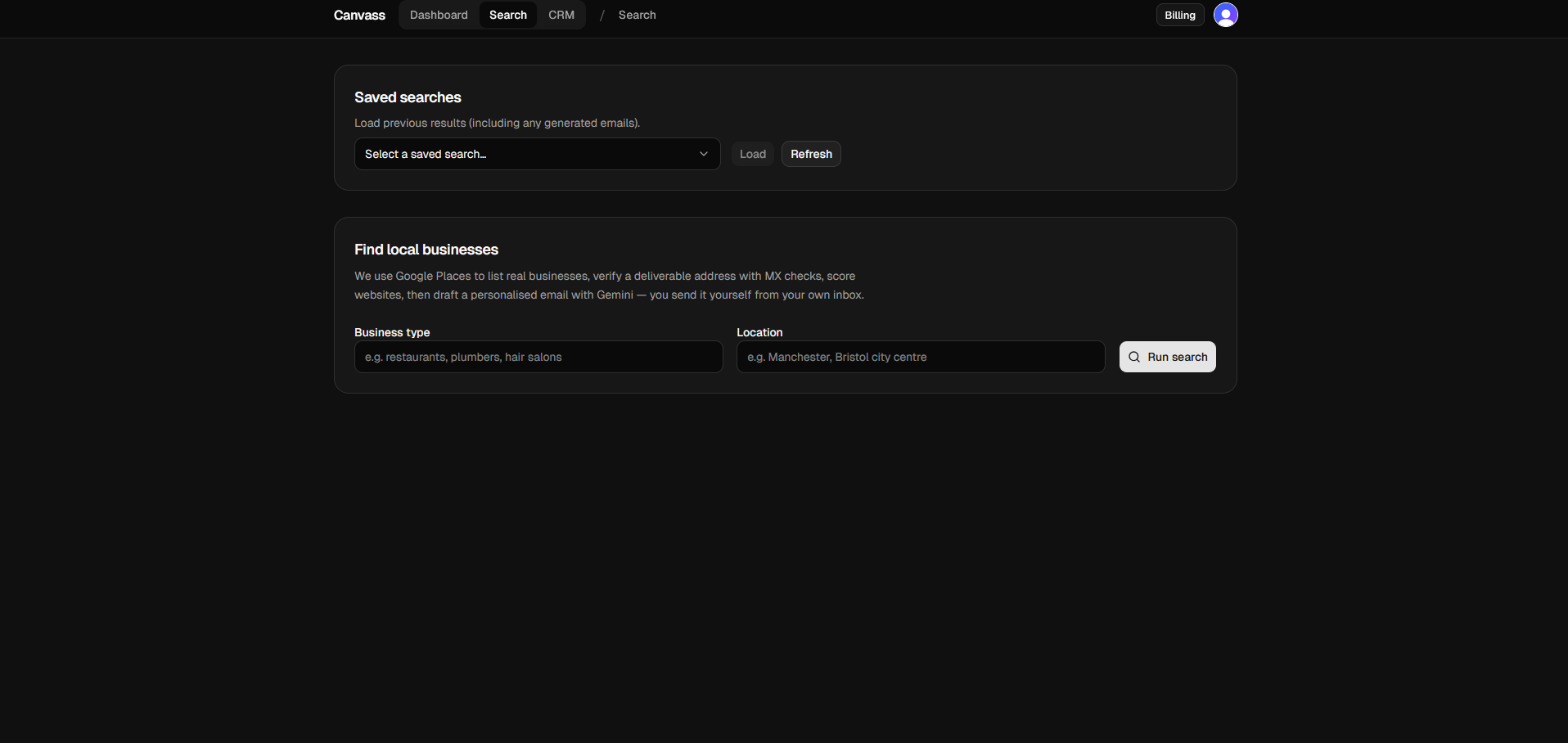Click the Saved searches heading

(x=408, y=97)
